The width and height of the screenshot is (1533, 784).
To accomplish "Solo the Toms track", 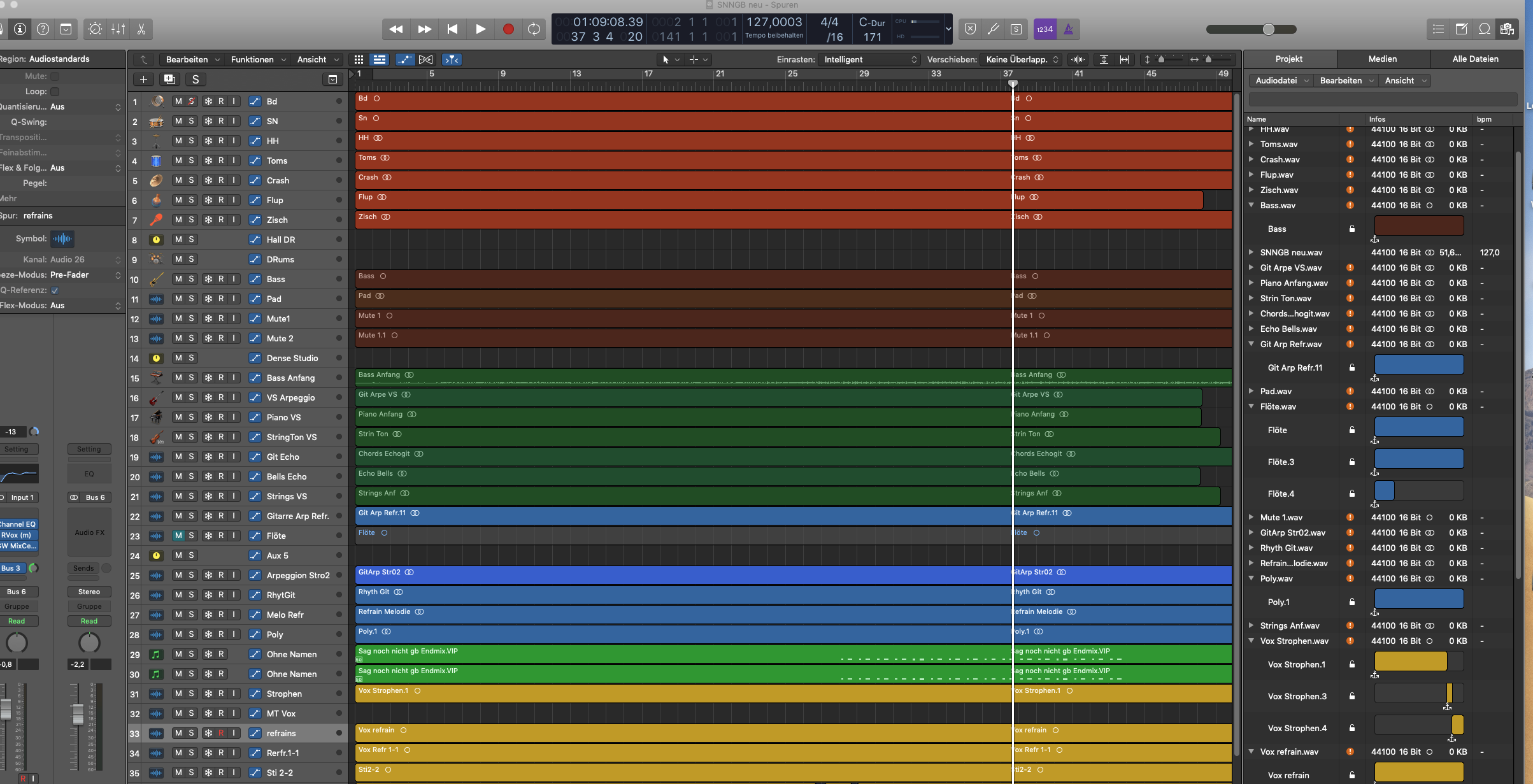I will (191, 160).
